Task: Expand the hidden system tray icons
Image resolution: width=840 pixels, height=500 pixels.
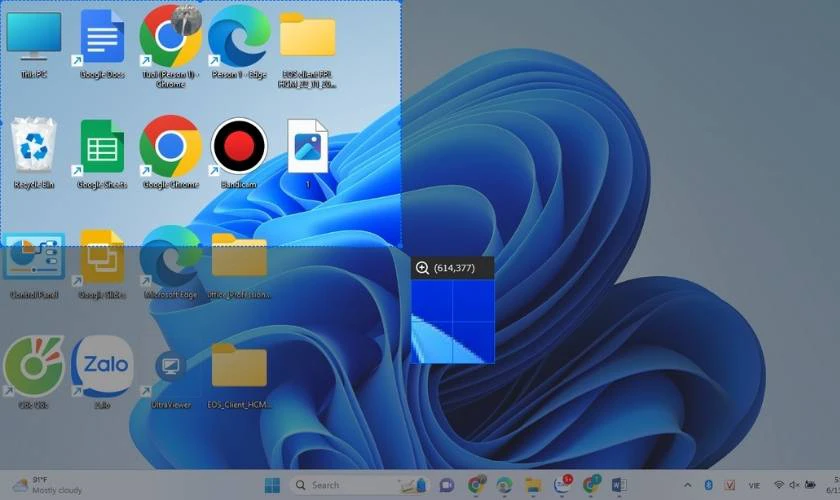Action: [687, 485]
